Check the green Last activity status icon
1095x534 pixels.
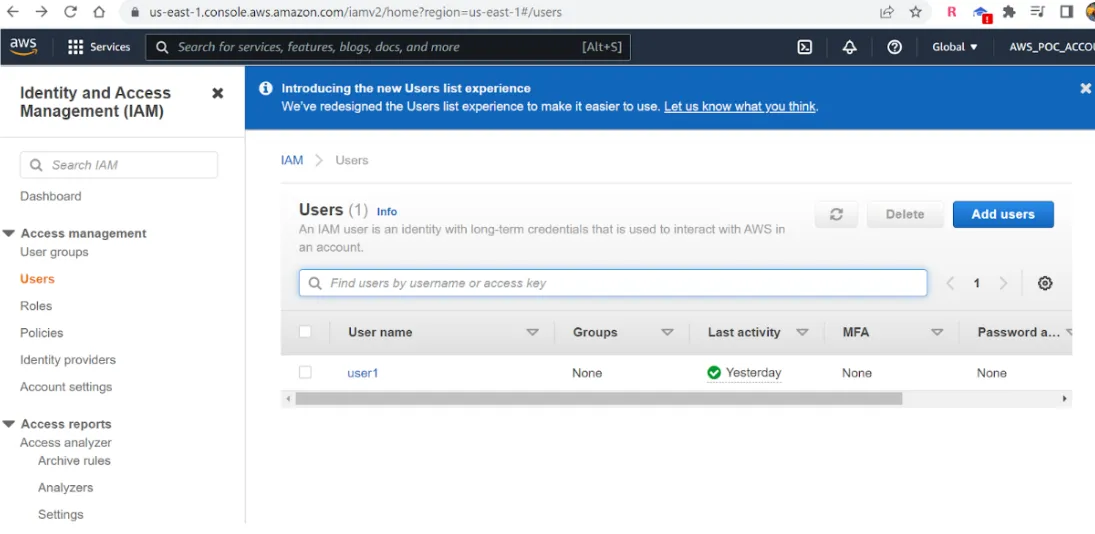pos(714,373)
